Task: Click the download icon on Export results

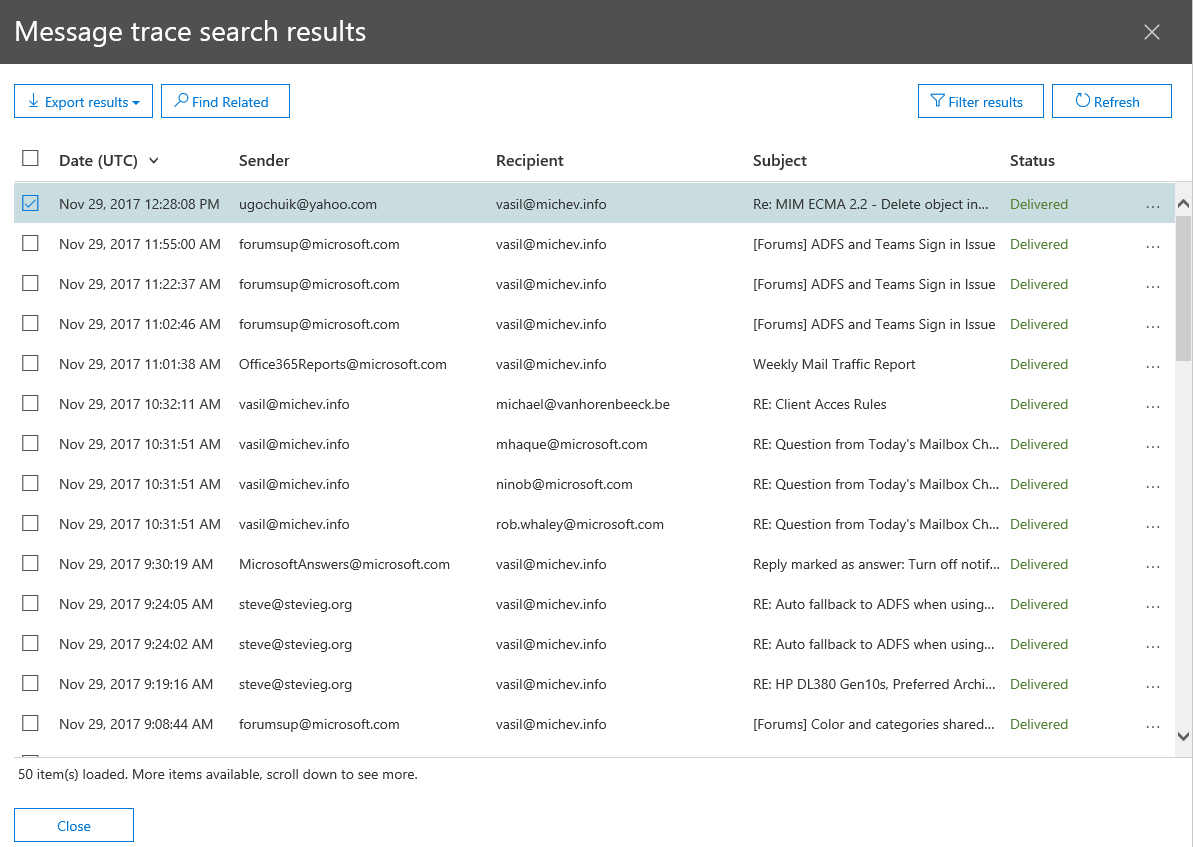Action: click(34, 101)
